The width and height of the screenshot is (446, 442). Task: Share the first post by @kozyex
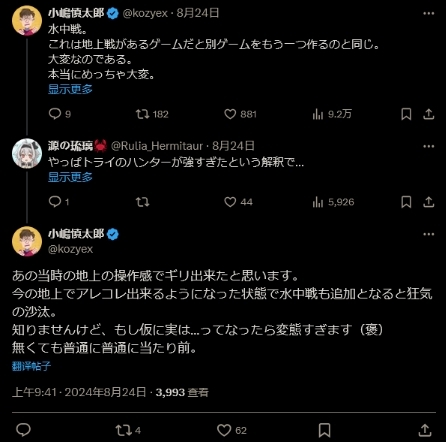coord(428,114)
